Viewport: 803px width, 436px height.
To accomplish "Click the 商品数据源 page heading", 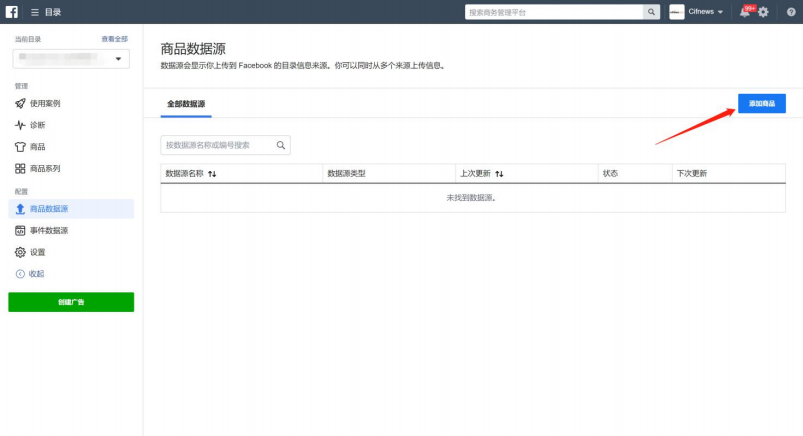I will [x=193, y=49].
